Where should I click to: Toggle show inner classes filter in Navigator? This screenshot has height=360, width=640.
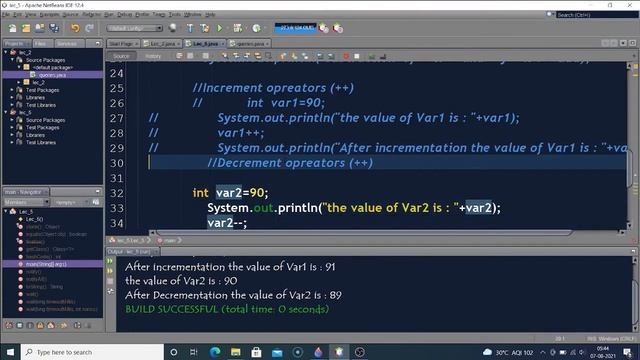pos(51,325)
